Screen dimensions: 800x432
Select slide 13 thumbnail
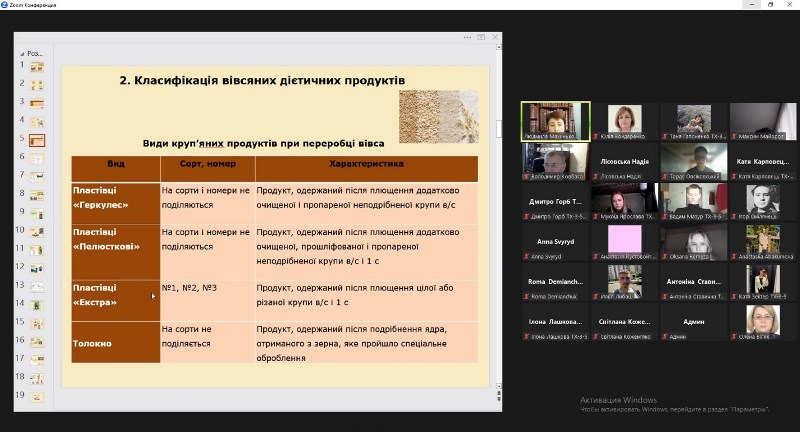[37, 287]
